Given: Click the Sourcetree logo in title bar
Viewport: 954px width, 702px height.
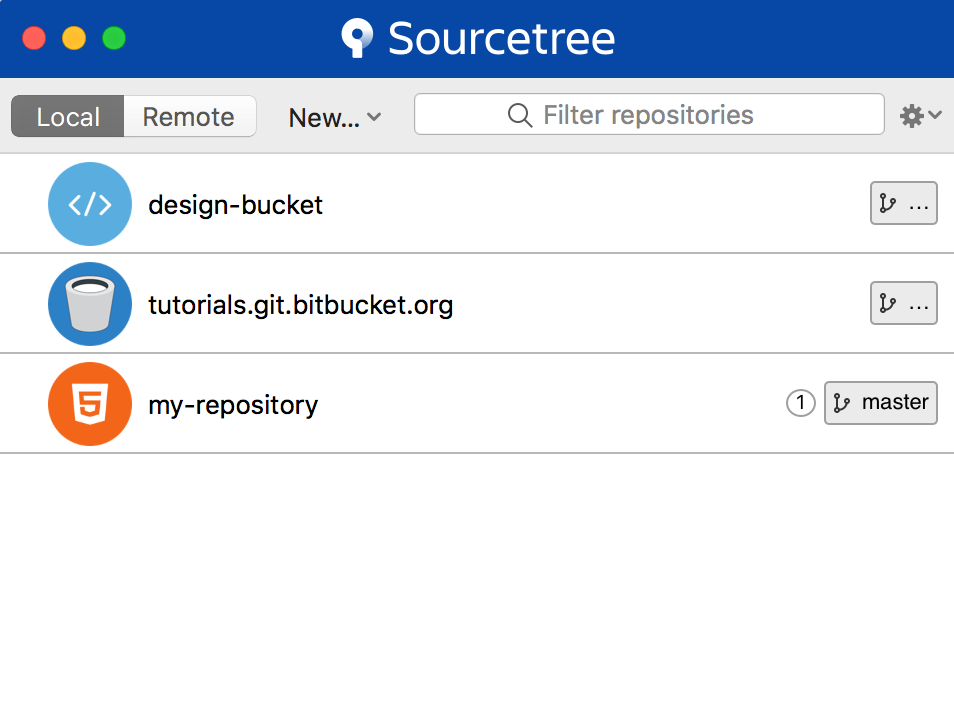Looking at the screenshot, I should pos(357,38).
